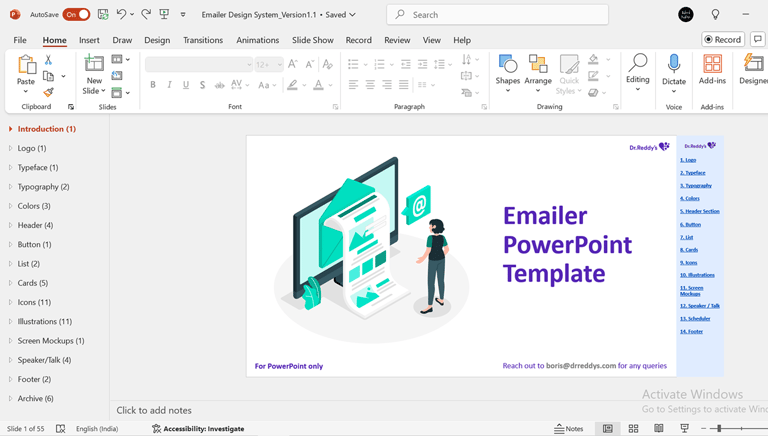Open the Design tab
The image size is (768, 436).
pos(157,40)
